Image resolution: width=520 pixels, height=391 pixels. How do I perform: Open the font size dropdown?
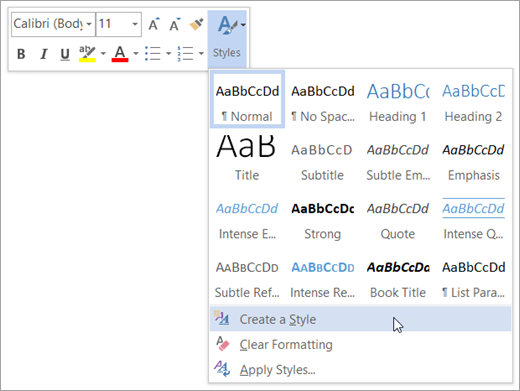coord(135,24)
